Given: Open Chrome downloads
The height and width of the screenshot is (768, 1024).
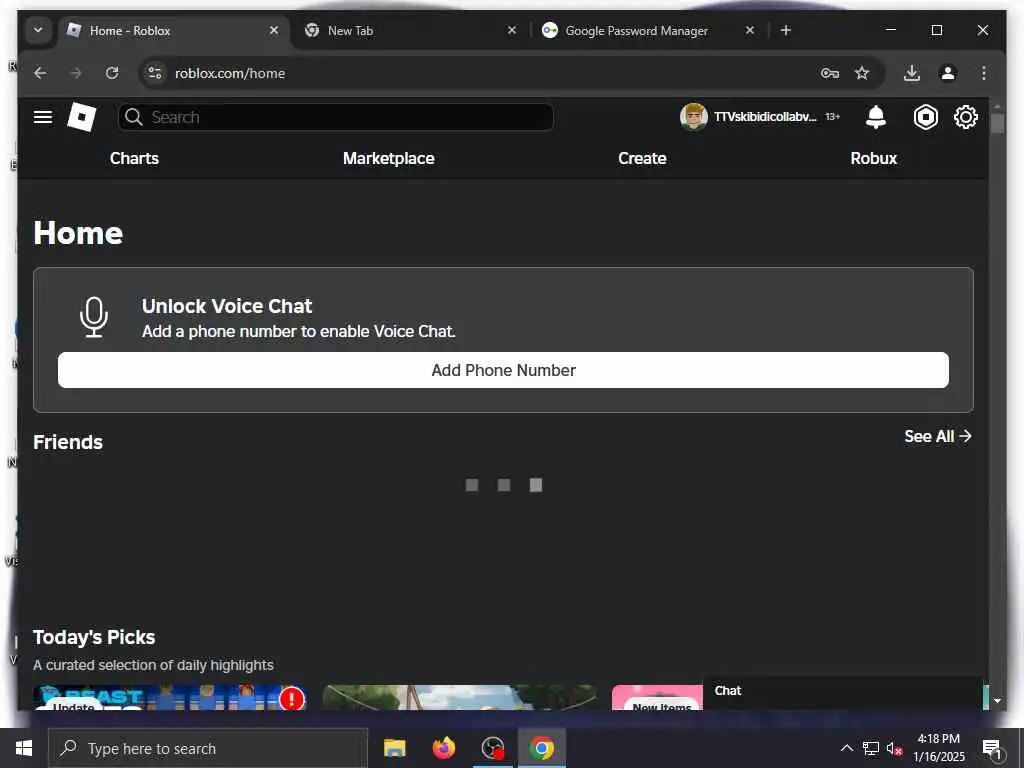Looking at the screenshot, I should [x=912, y=73].
